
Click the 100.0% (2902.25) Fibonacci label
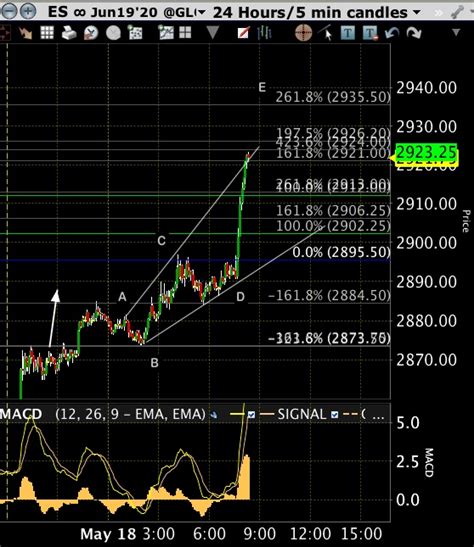click(333, 226)
